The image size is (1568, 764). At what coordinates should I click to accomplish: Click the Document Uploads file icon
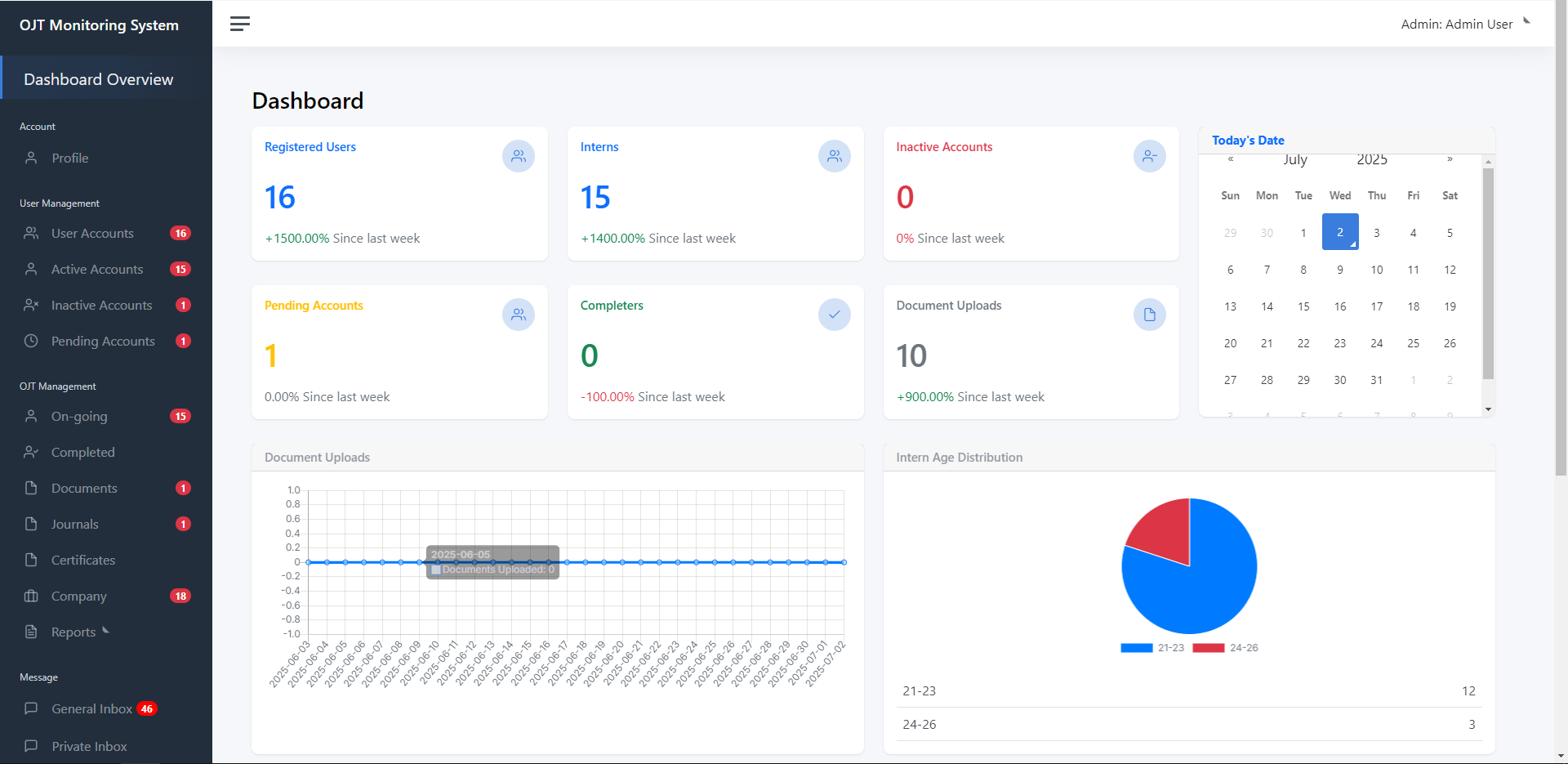pyautogui.click(x=1149, y=315)
